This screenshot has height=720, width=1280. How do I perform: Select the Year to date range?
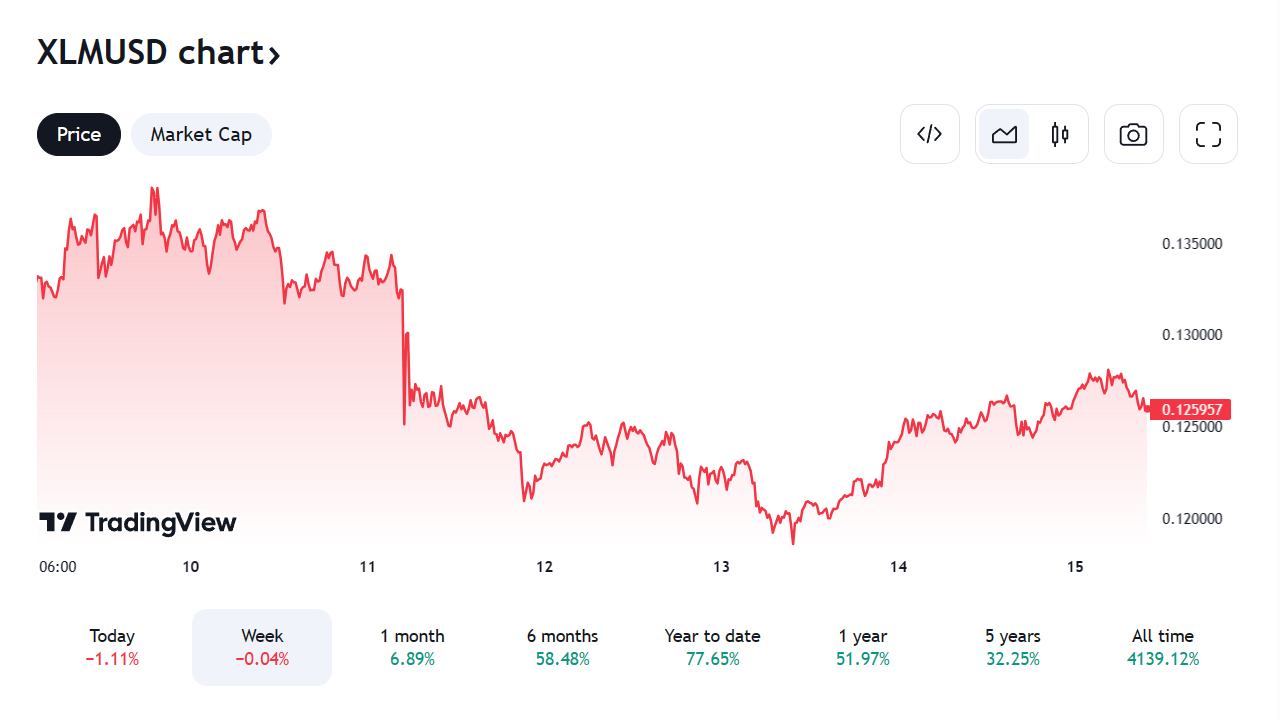click(x=712, y=647)
